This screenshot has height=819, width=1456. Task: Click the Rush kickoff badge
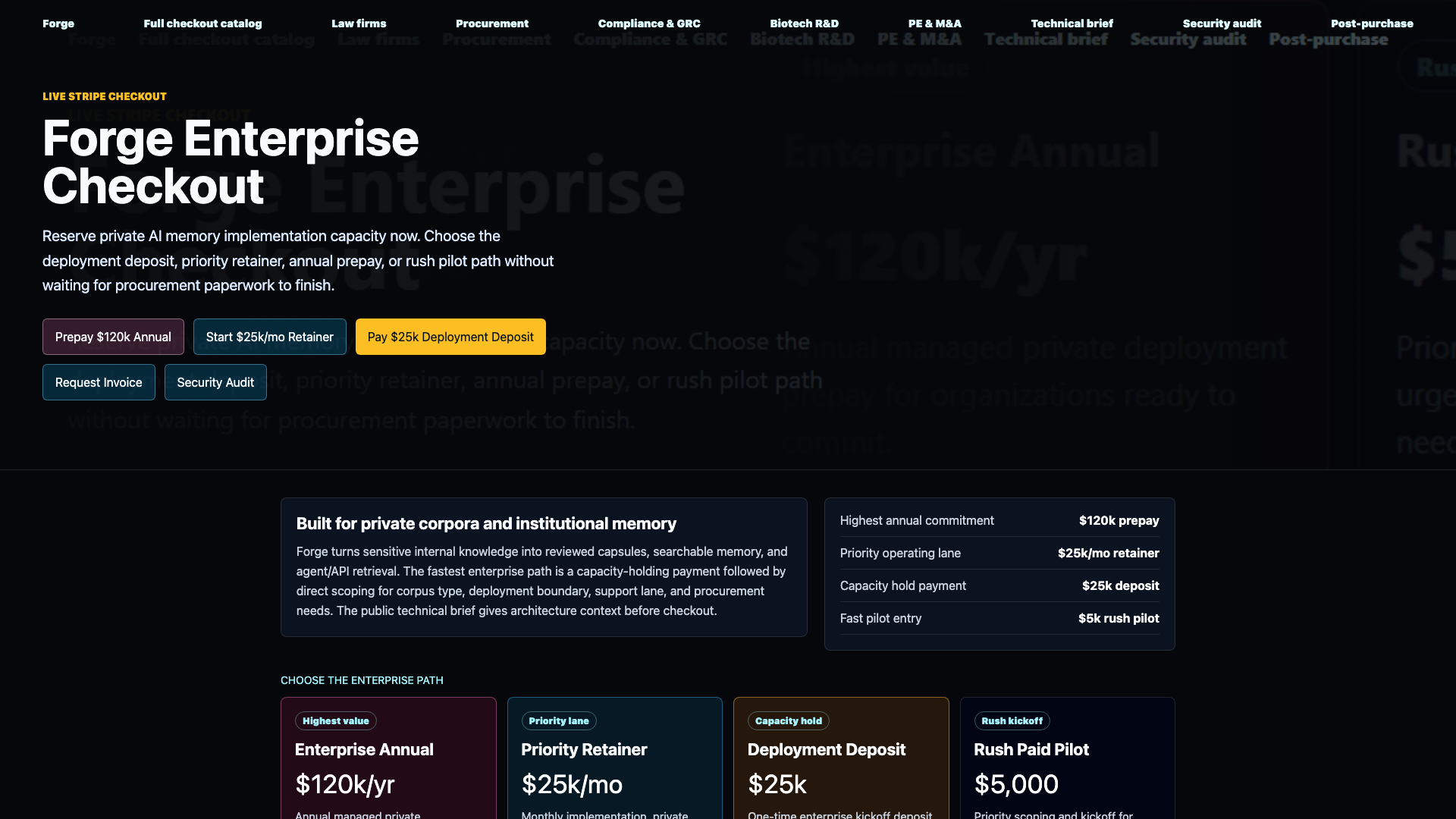coord(1012,721)
